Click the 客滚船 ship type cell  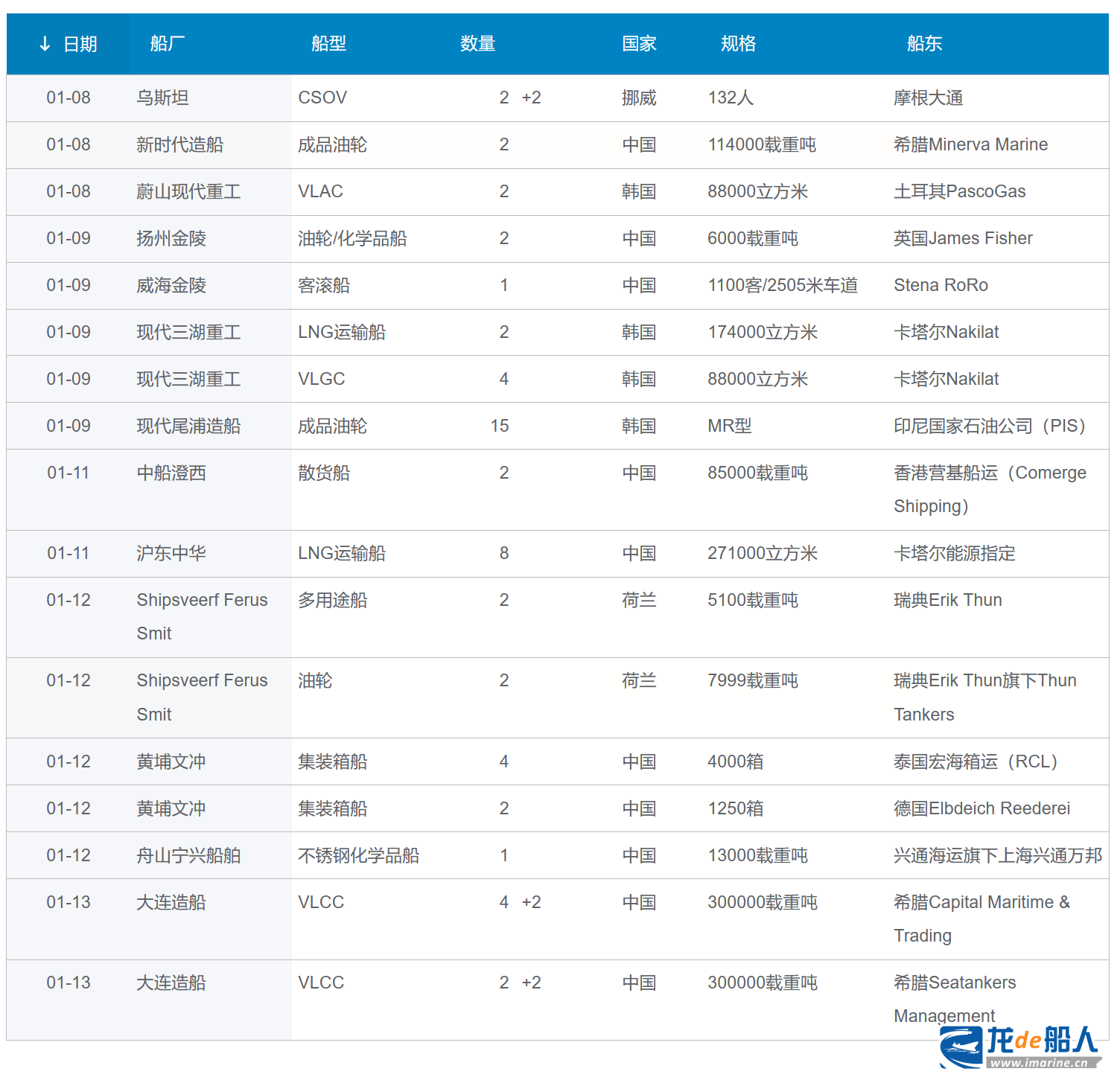(x=324, y=285)
